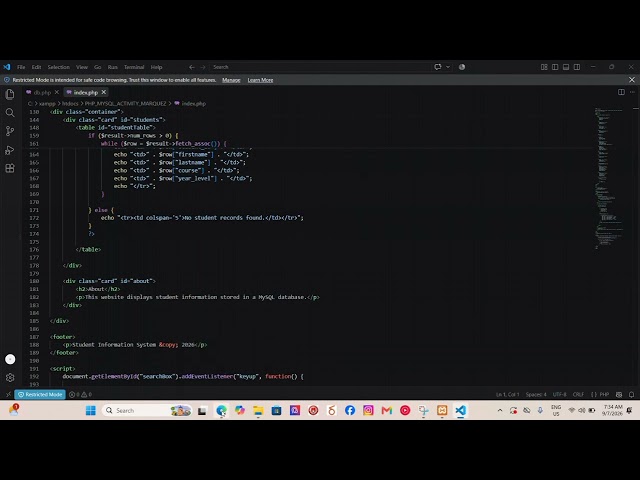Go back with the navigation arrow

pyautogui.click(x=191, y=67)
